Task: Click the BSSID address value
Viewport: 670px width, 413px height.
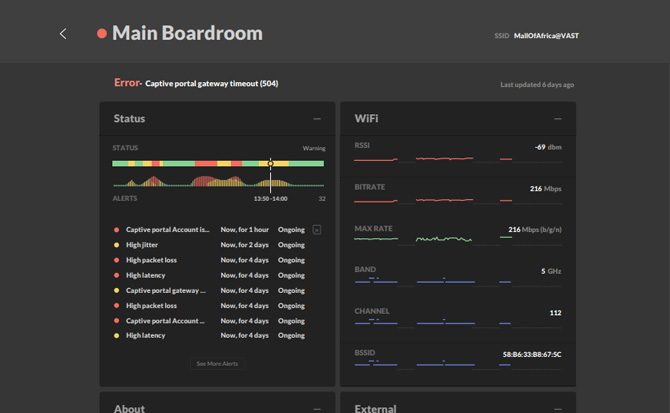Action: click(531, 354)
